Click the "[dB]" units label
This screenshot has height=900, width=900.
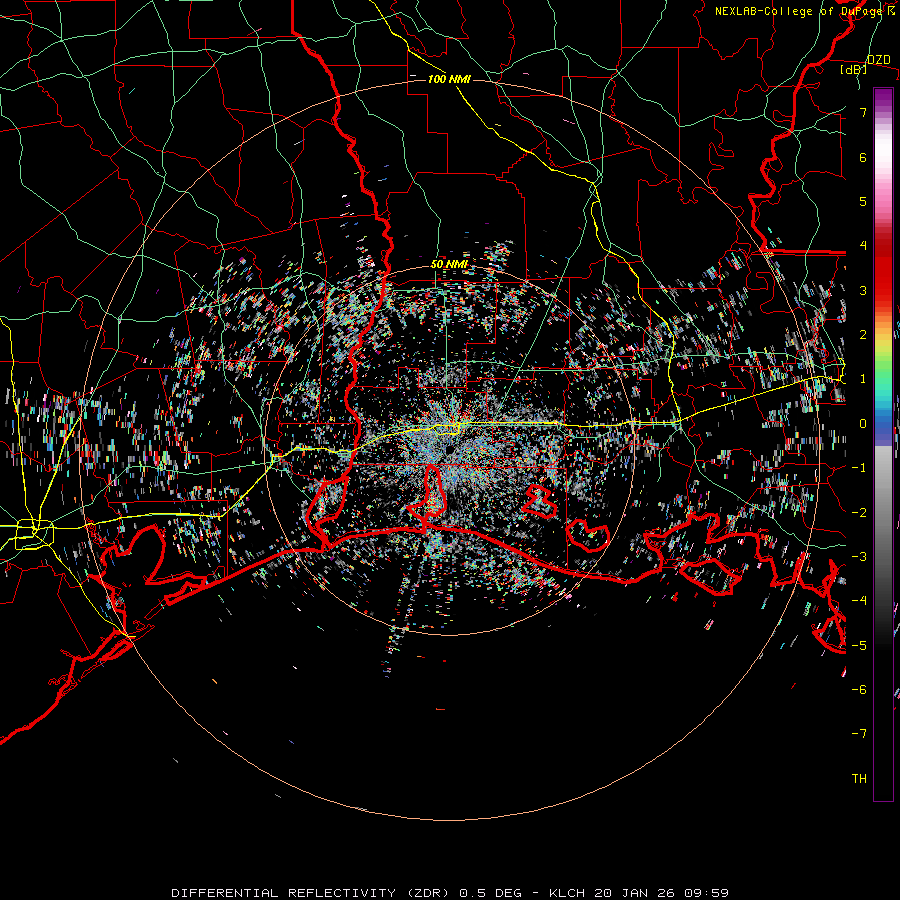click(854, 69)
